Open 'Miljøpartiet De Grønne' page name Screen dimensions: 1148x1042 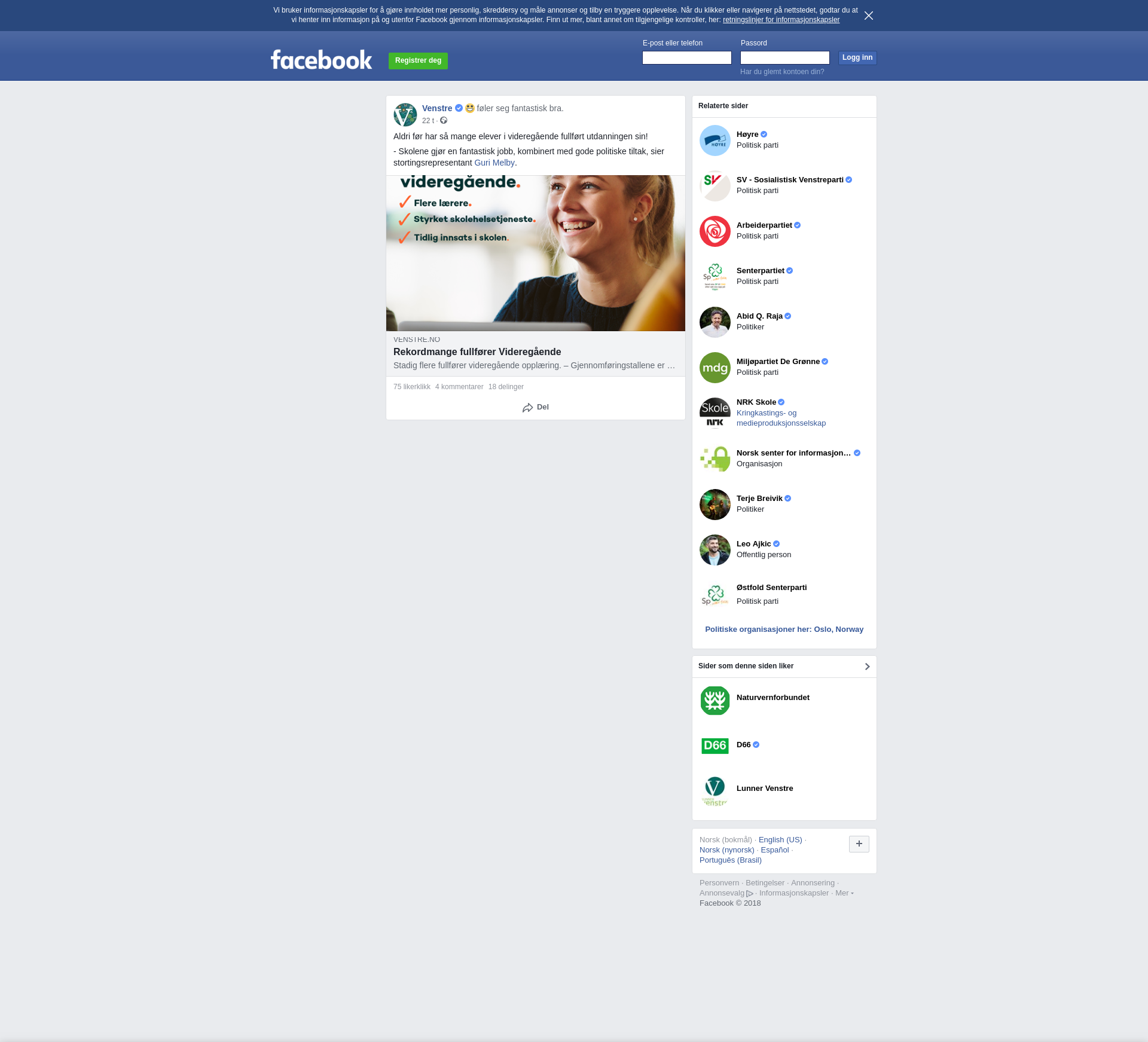[x=778, y=362]
